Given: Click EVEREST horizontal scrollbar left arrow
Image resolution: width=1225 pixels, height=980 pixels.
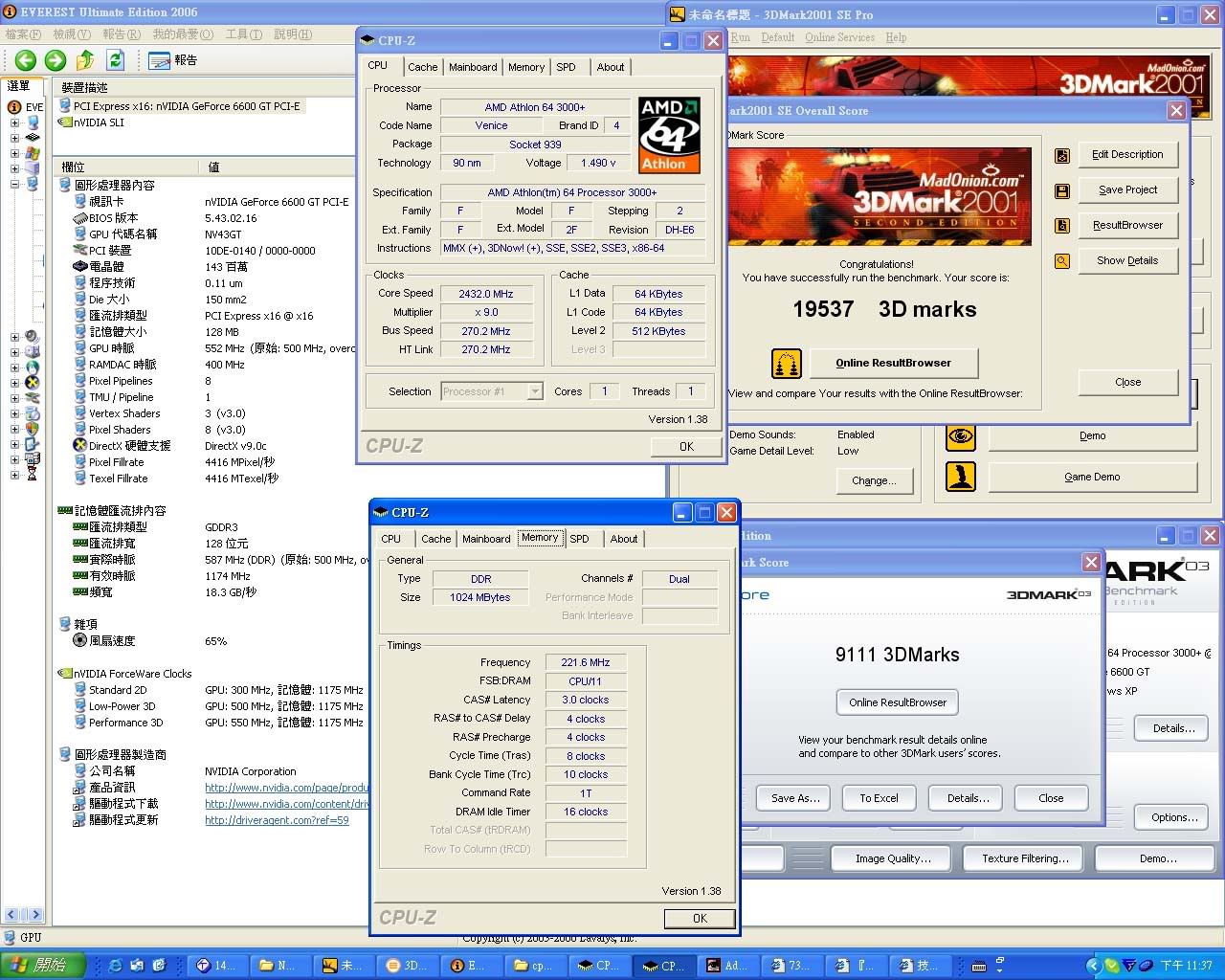Looking at the screenshot, I should click(11, 915).
